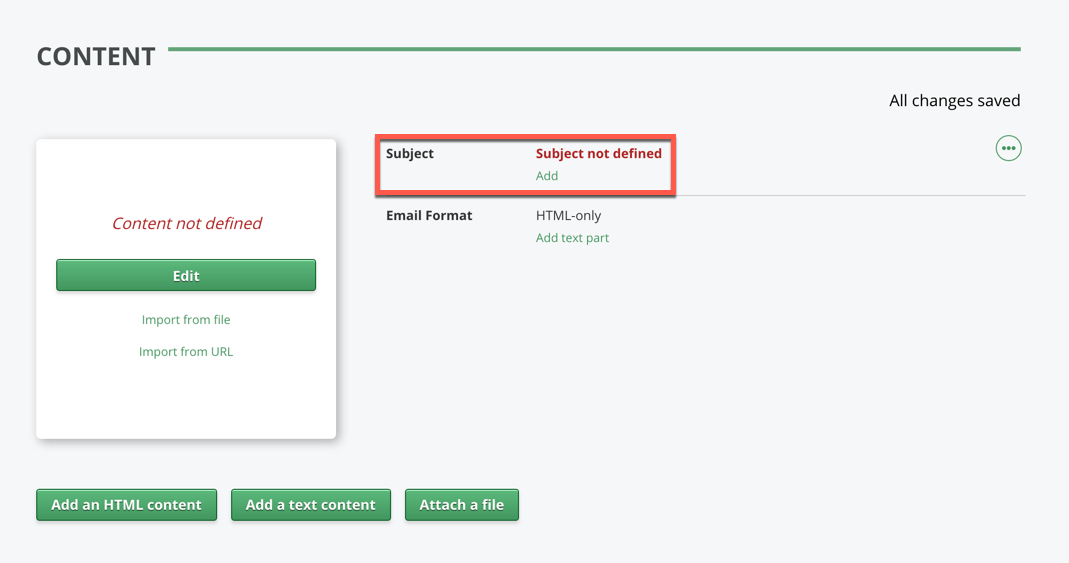Screen dimensions: 1069x563
Task: Click the Email Format label
Action: 429,216
